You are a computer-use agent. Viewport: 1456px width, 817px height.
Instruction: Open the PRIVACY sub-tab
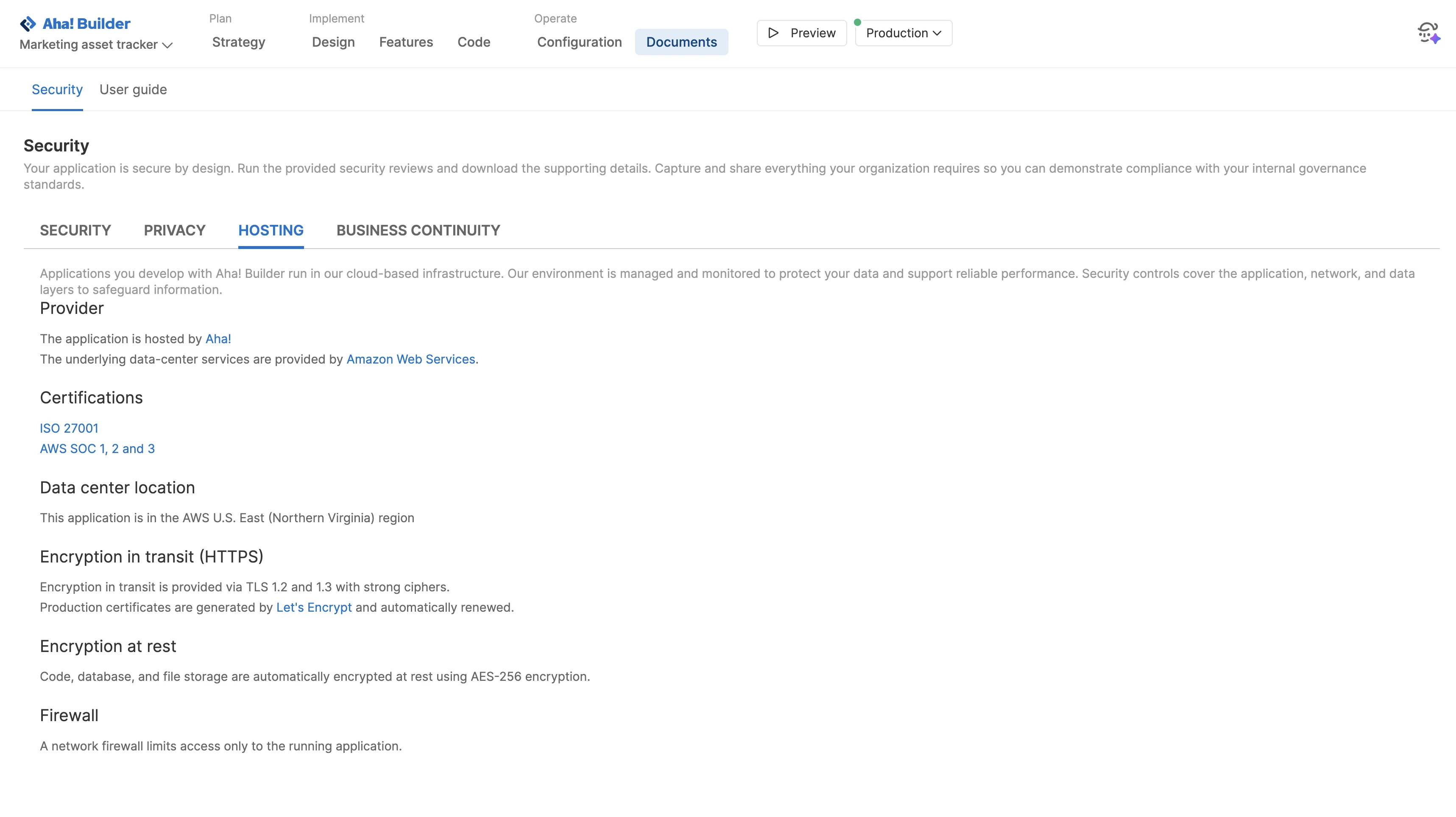175,230
